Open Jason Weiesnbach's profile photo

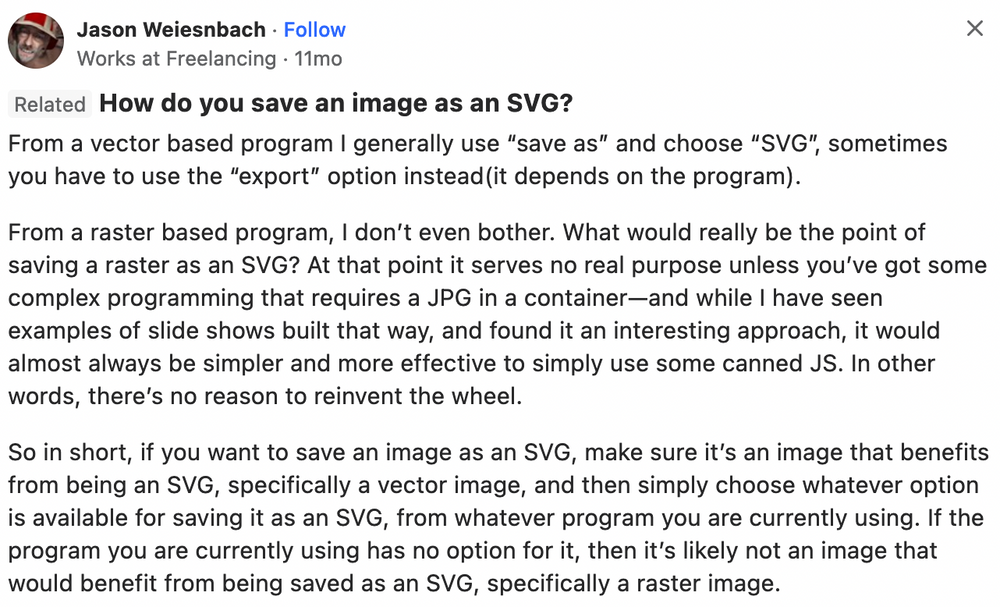pyautogui.click(x=36, y=41)
